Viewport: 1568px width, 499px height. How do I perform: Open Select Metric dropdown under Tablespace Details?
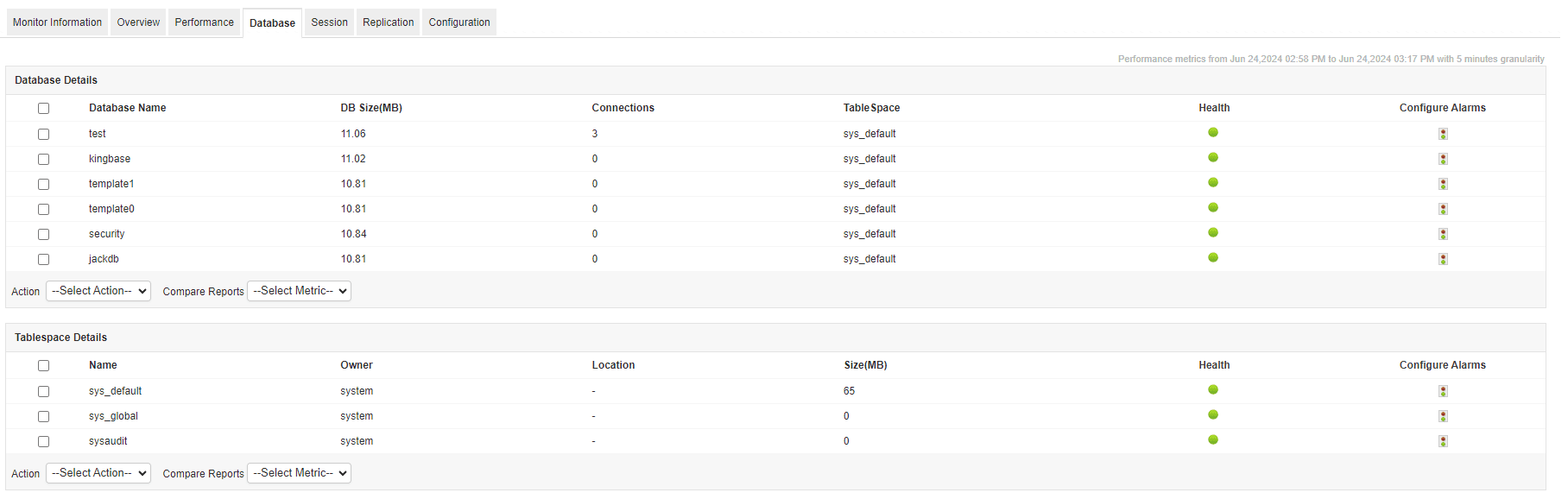[x=299, y=473]
